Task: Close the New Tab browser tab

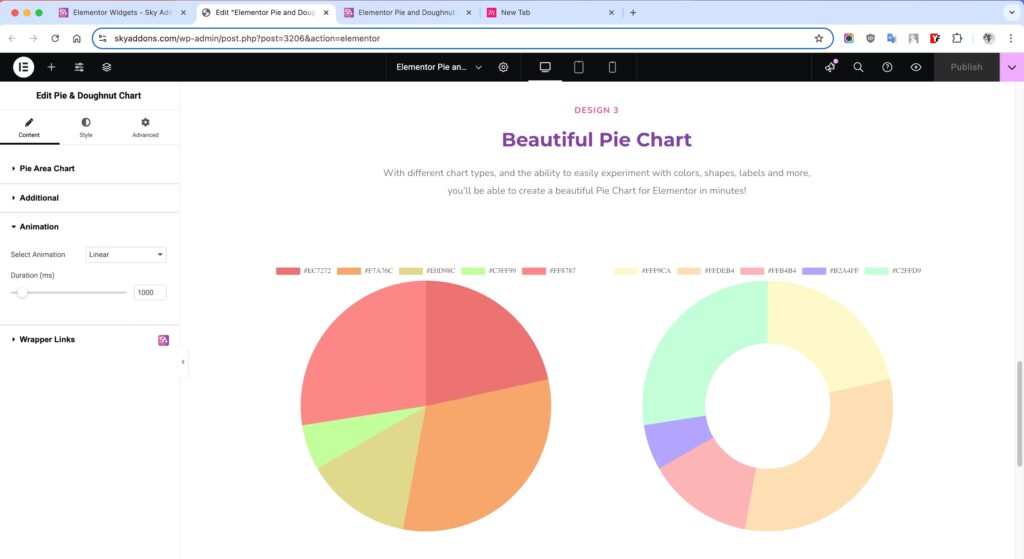Action: [611, 12]
